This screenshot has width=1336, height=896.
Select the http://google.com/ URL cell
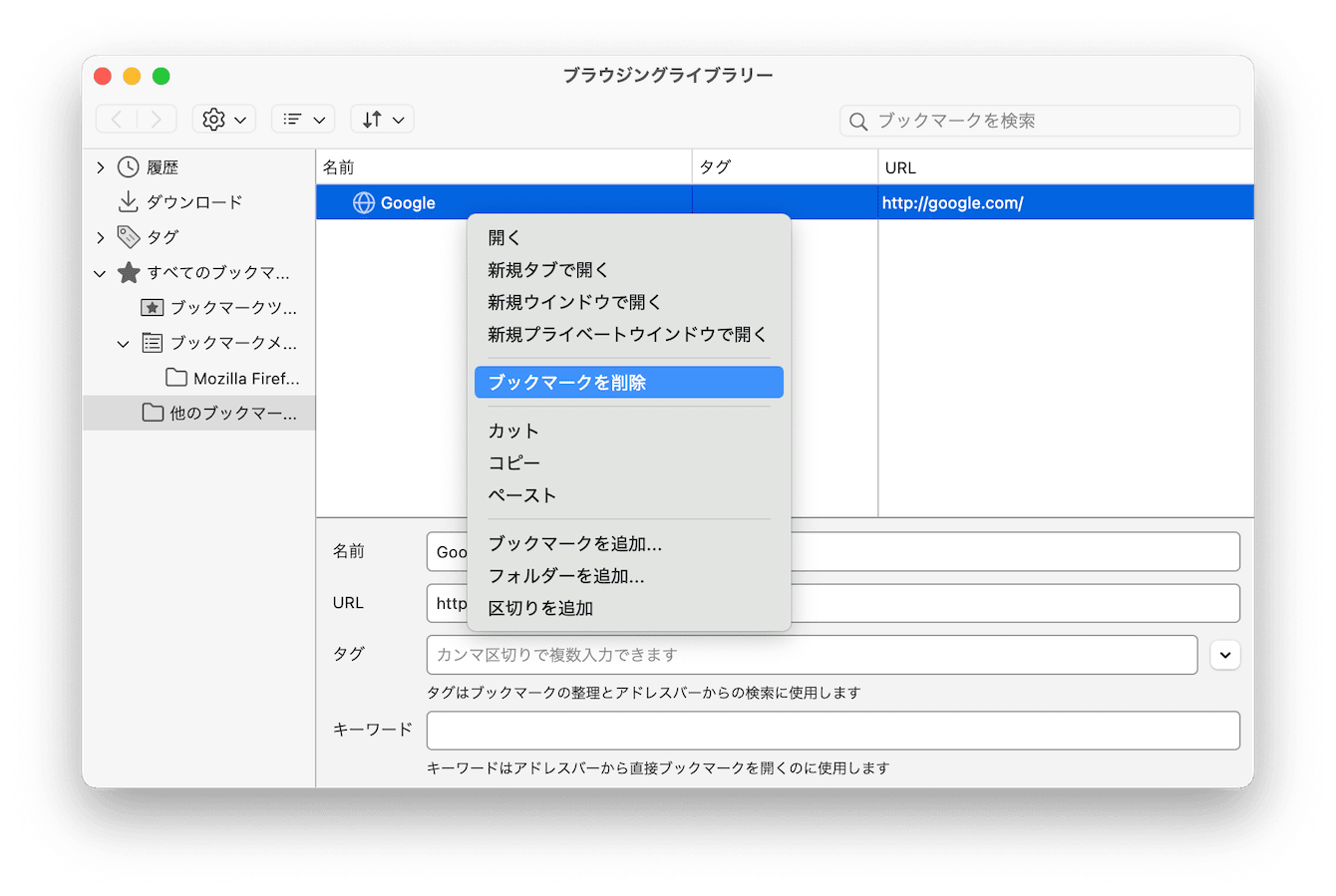click(x=1066, y=202)
